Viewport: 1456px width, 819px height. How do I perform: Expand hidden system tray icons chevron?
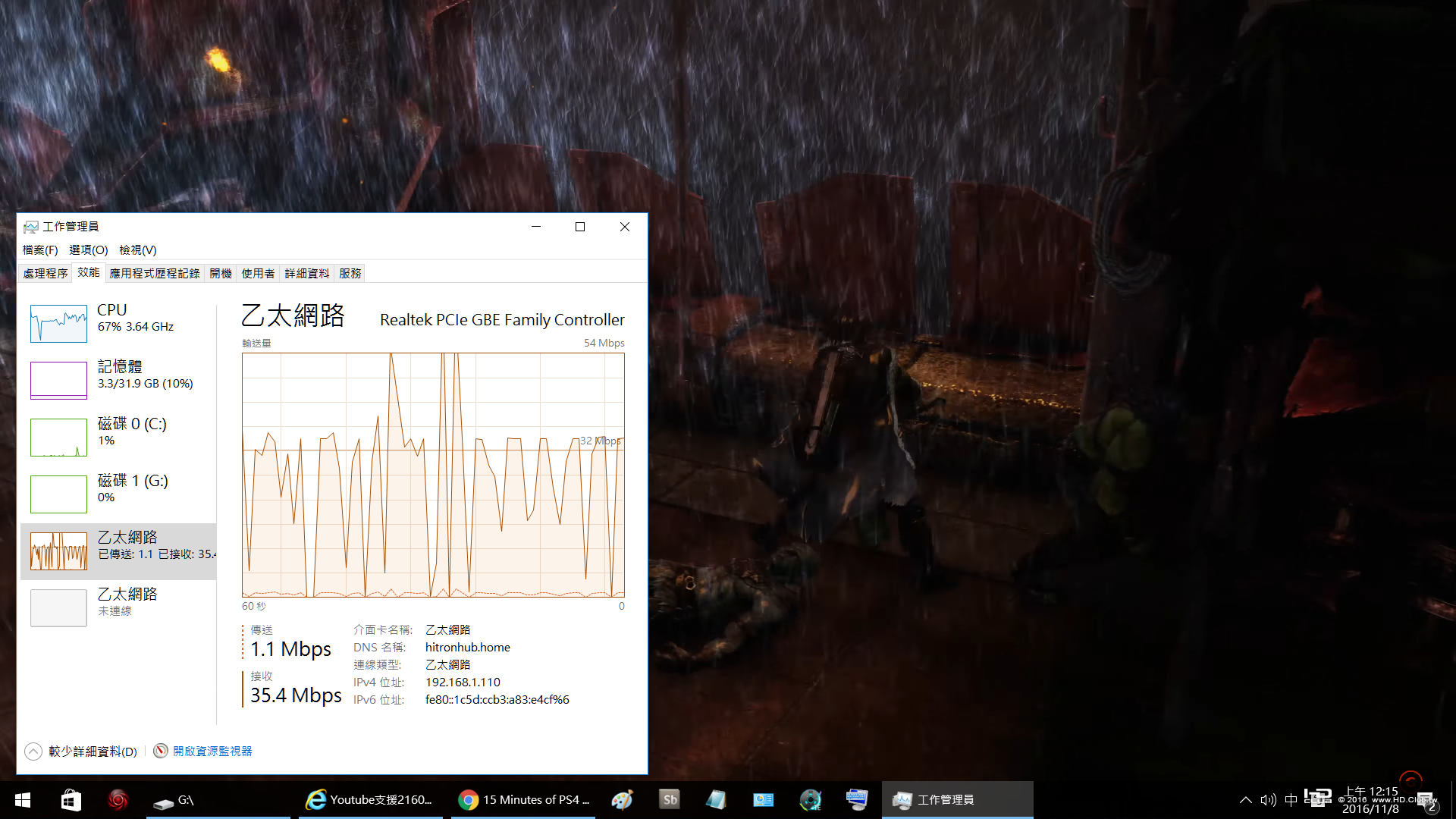pos(1245,800)
